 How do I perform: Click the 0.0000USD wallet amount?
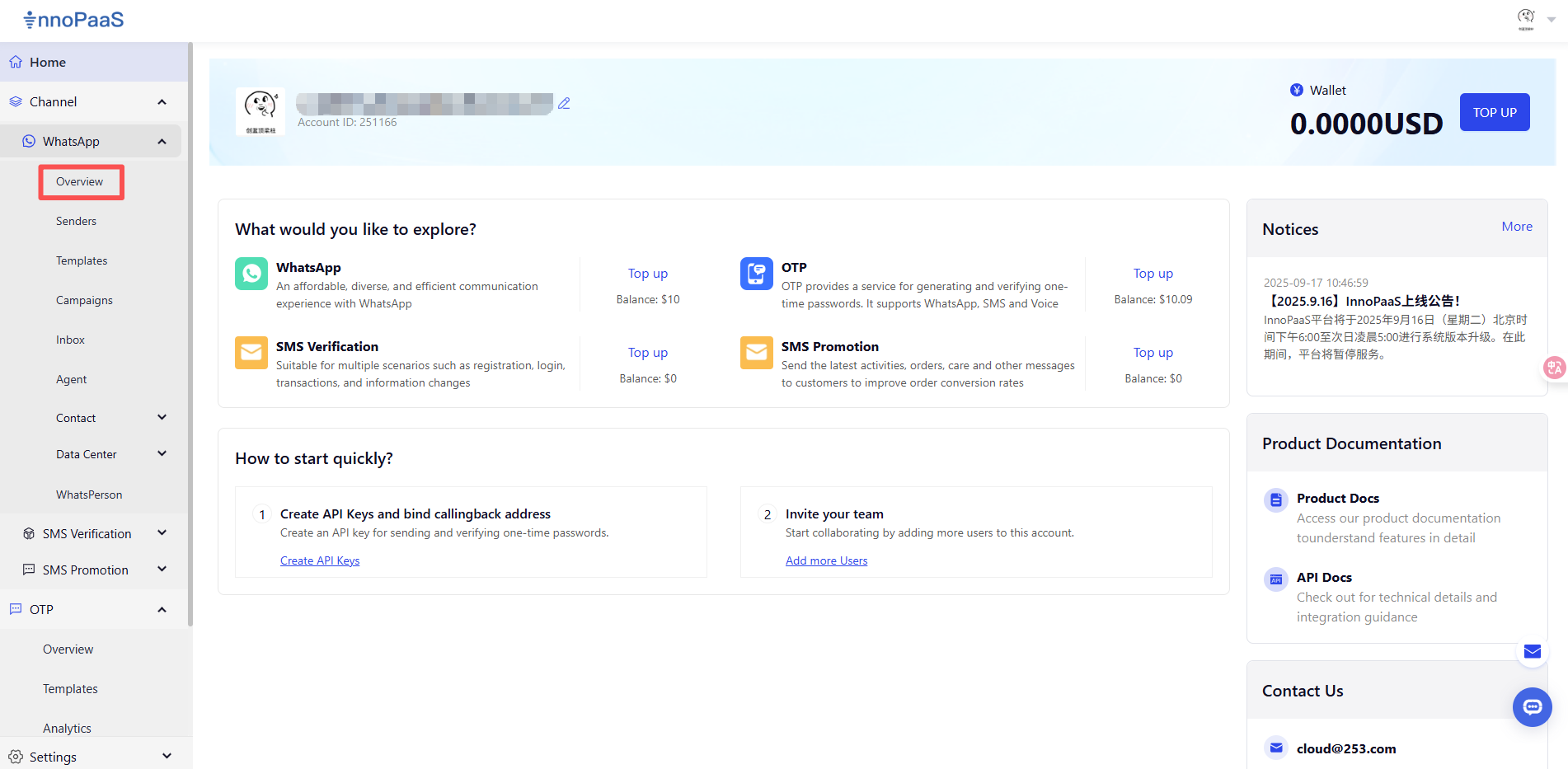(1367, 124)
